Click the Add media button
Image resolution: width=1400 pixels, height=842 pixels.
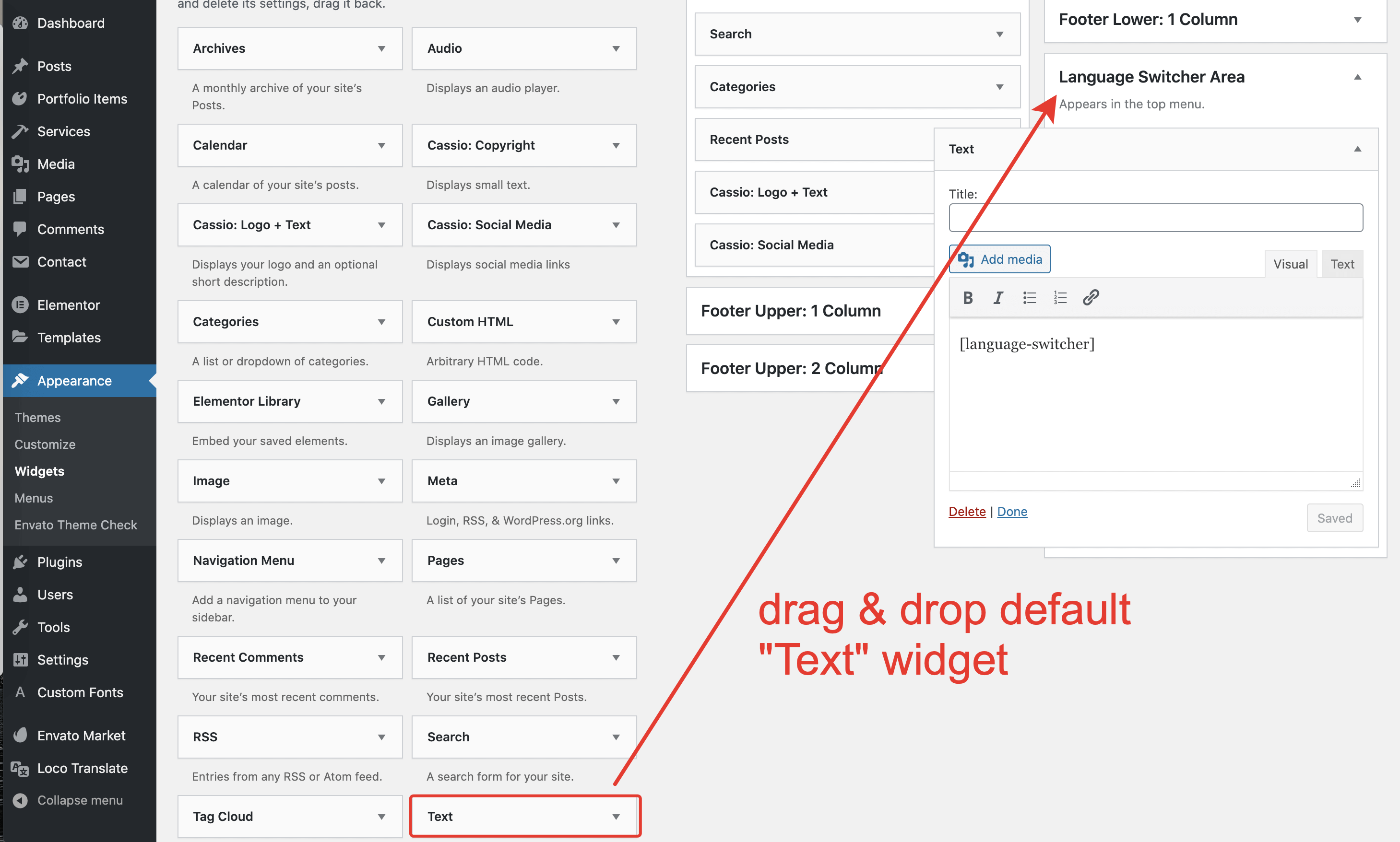[999, 259]
